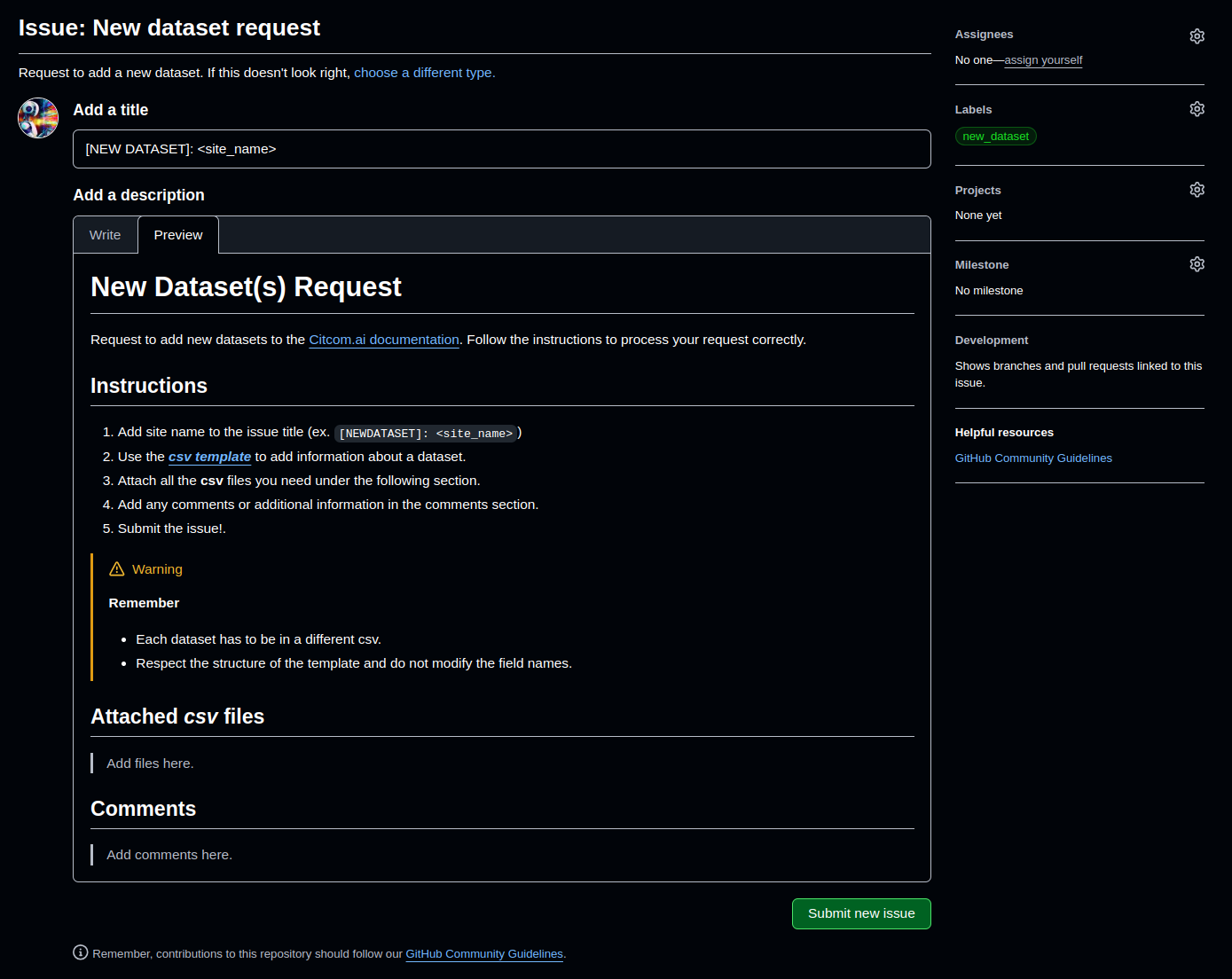This screenshot has width=1232, height=979.
Task: Follow the 'choose a different type' link
Action: pyautogui.click(x=425, y=73)
